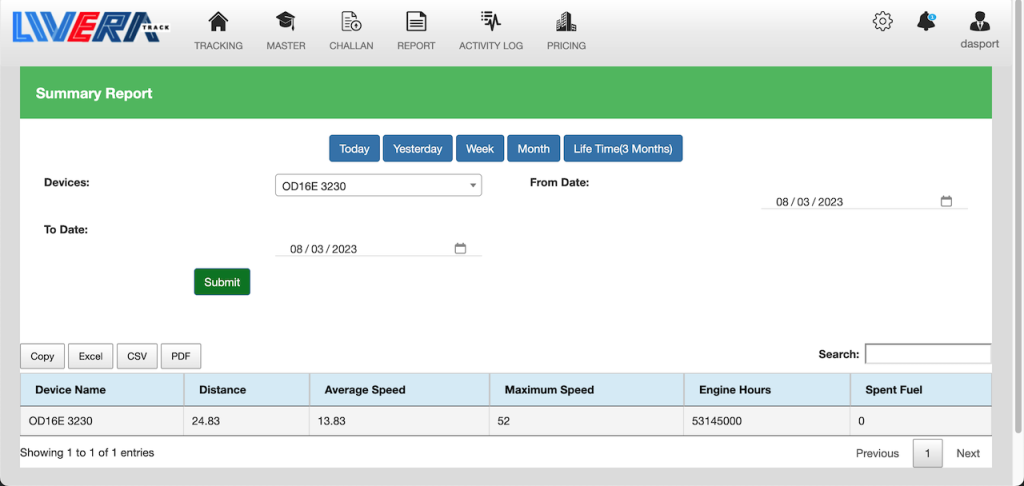Select the Today range filter
This screenshot has width=1024, height=486.
pyautogui.click(x=354, y=149)
